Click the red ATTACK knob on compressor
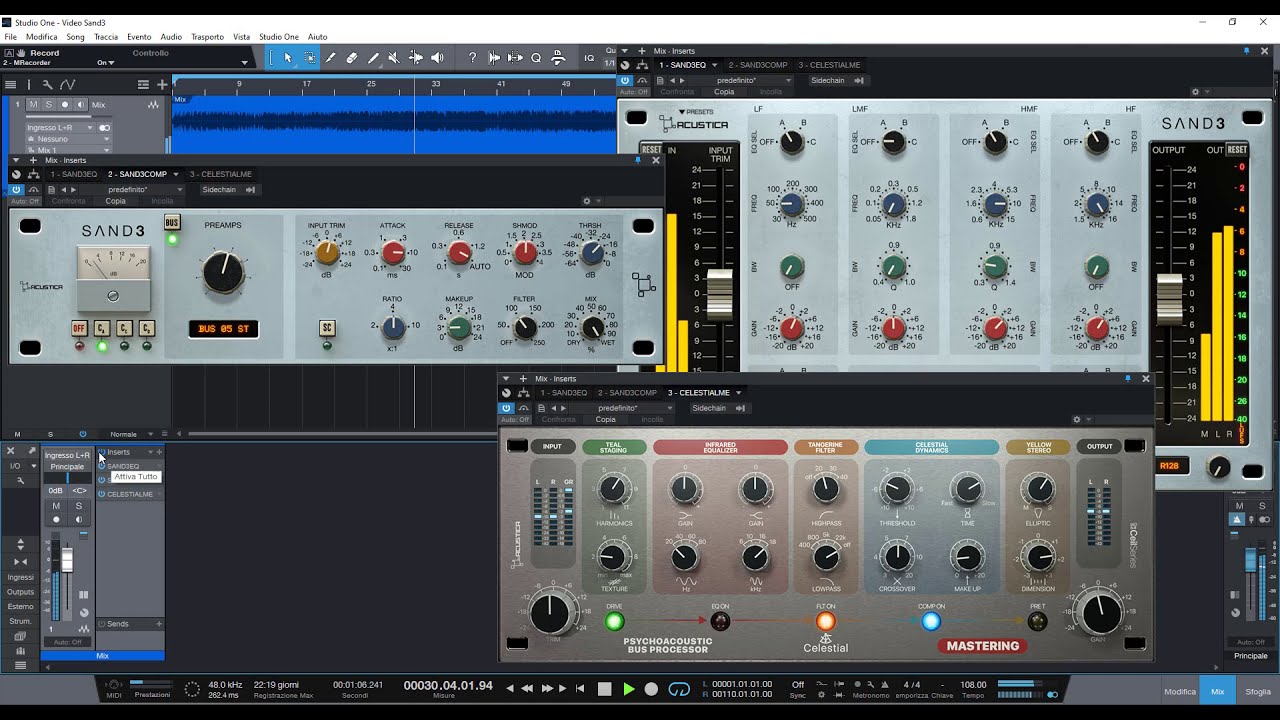1280x720 pixels. tap(393, 253)
